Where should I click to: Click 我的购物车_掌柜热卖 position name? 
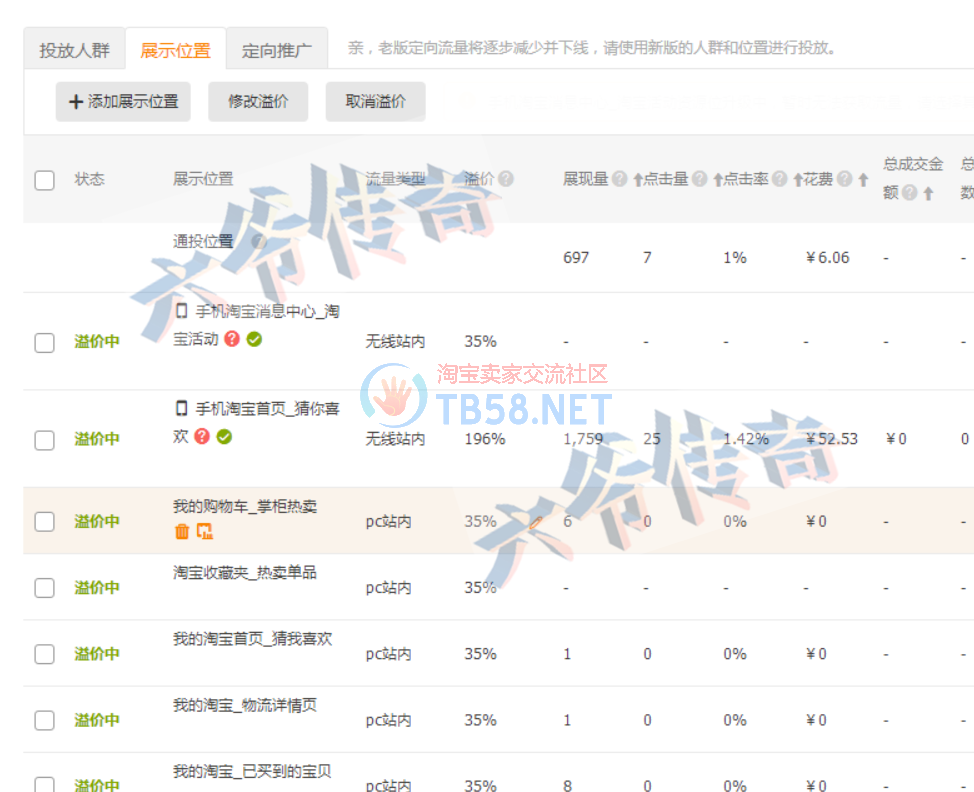[x=245, y=506]
